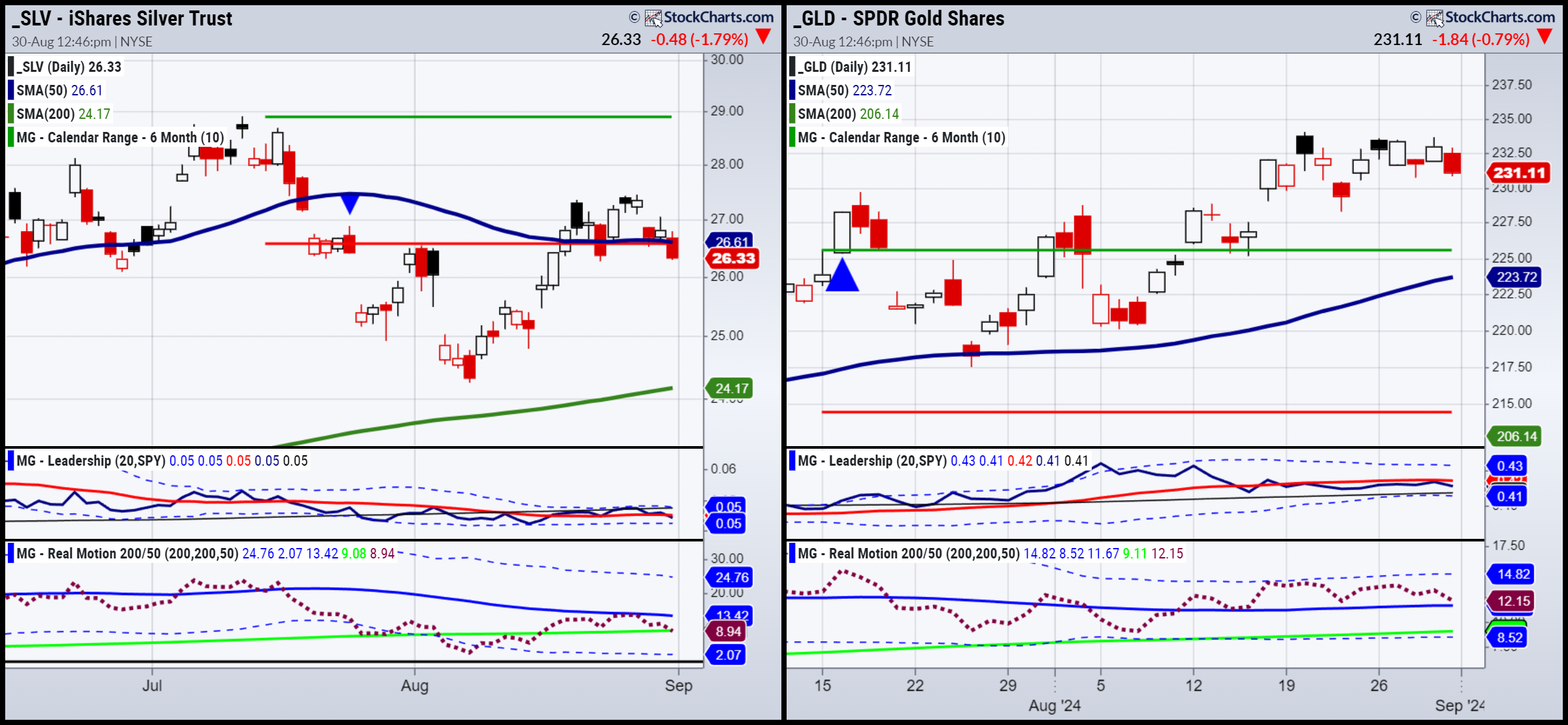Image resolution: width=1568 pixels, height=725 pixels.
Task: Click the red 231.11 price tag on GLD axis
Action: coord(1518,173)
